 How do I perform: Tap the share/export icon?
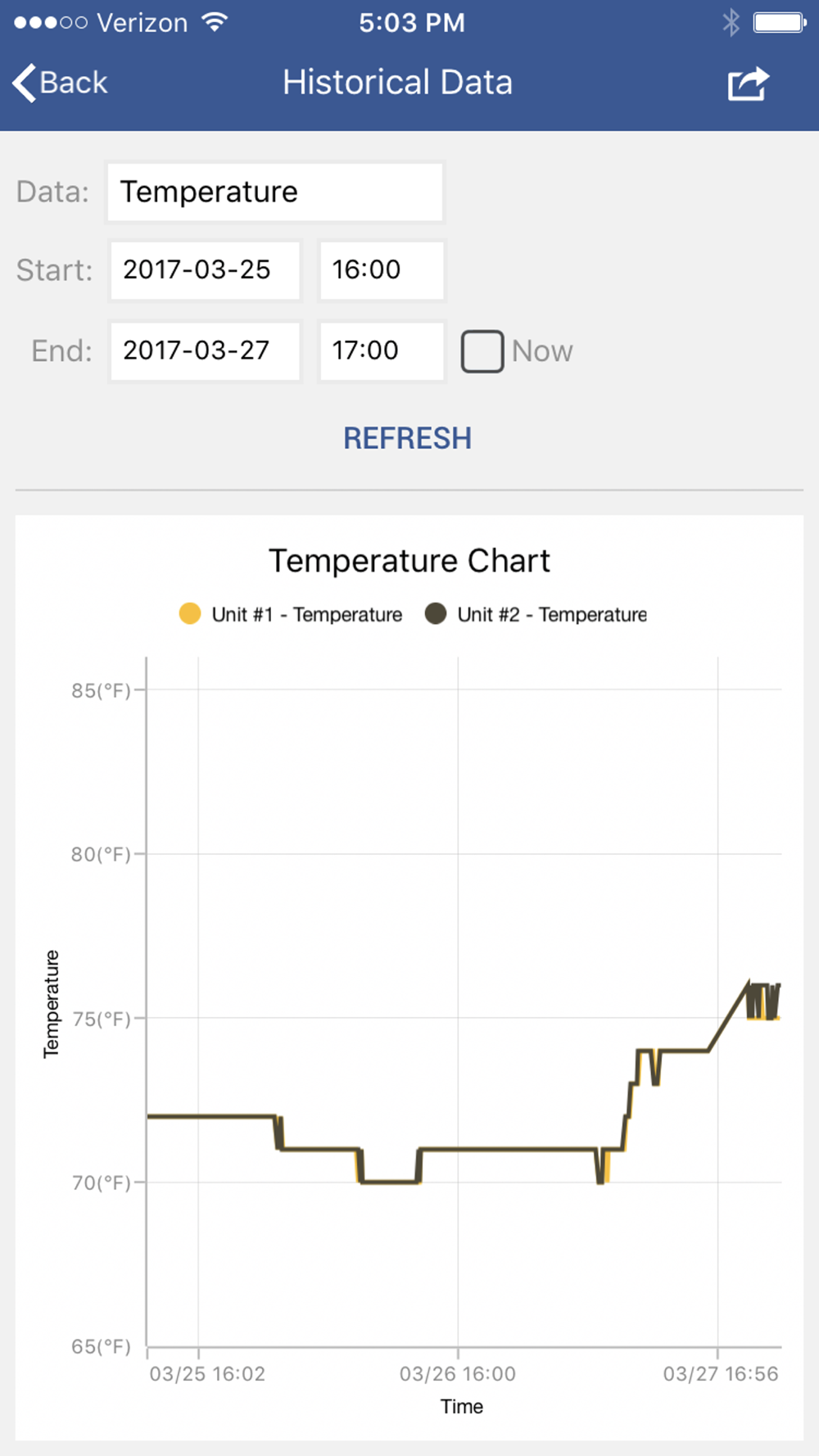click(749, 84)
